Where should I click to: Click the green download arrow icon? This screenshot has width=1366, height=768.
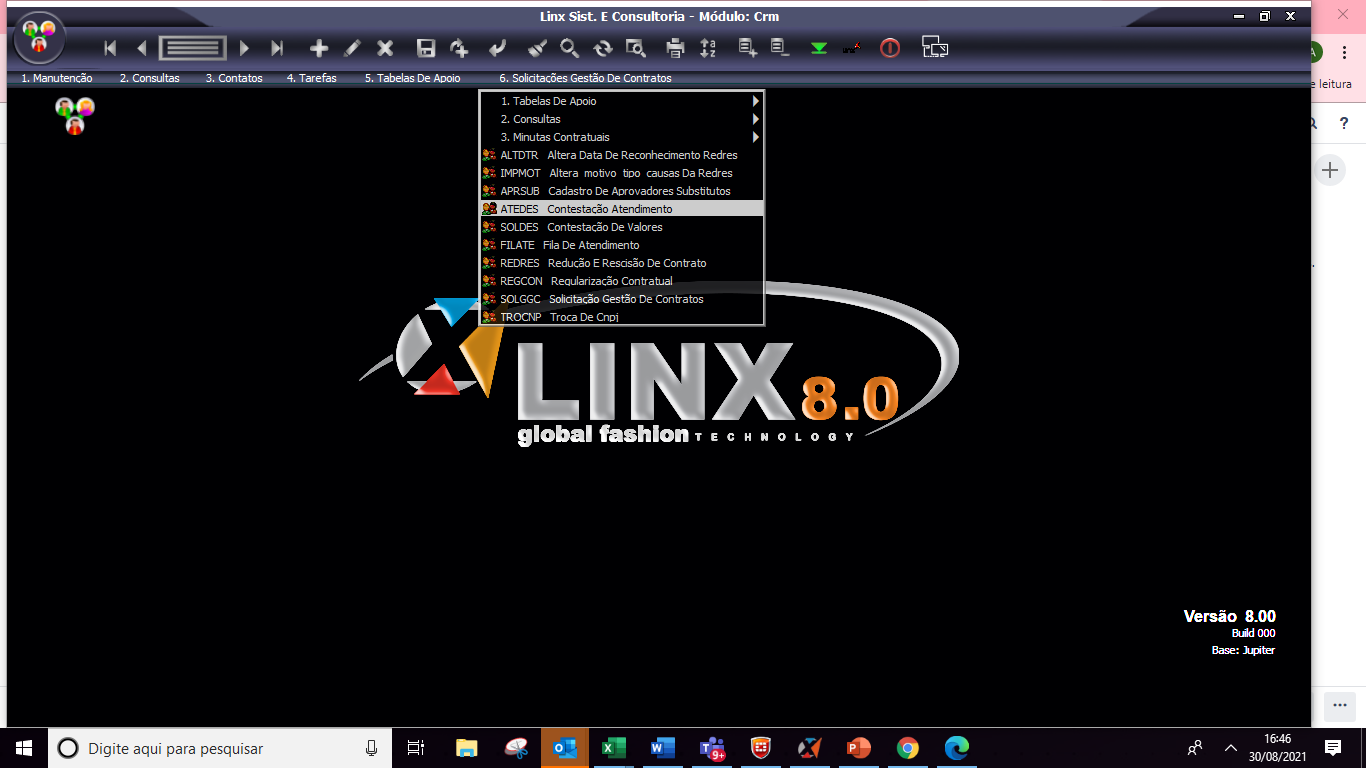click(819, 48)
